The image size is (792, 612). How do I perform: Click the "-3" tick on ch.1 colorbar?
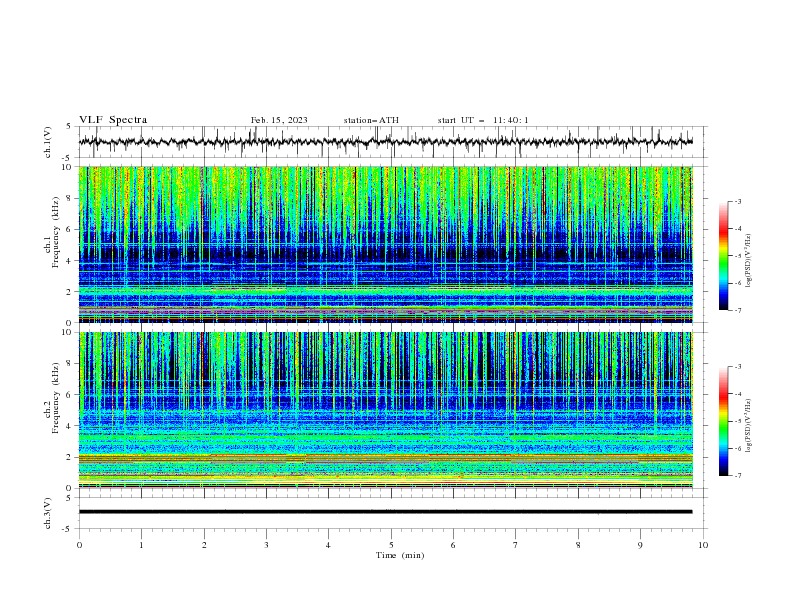pos(737,201)
